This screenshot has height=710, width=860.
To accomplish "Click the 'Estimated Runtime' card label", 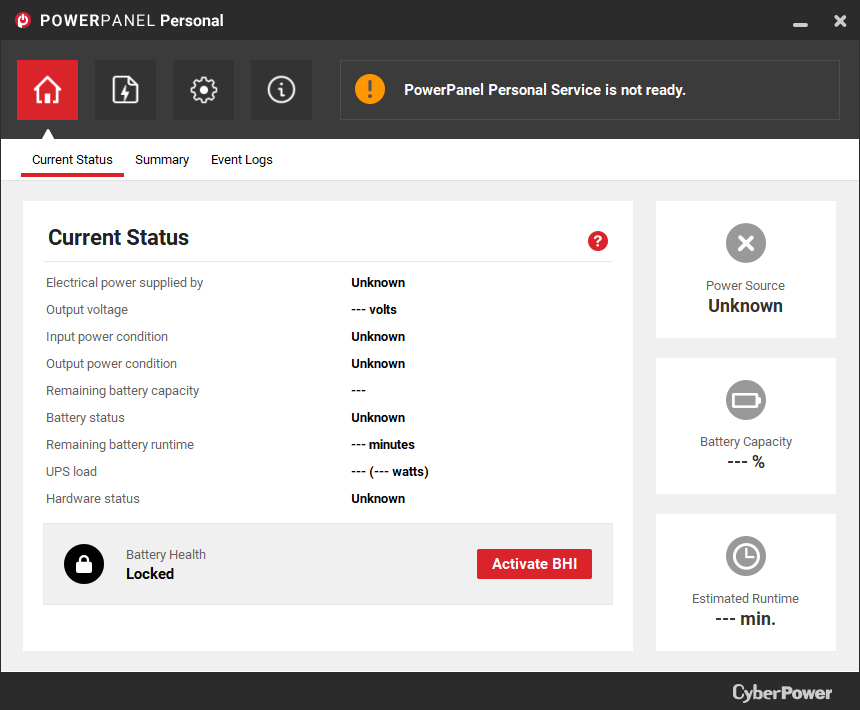I will click(x=745, y=599).
